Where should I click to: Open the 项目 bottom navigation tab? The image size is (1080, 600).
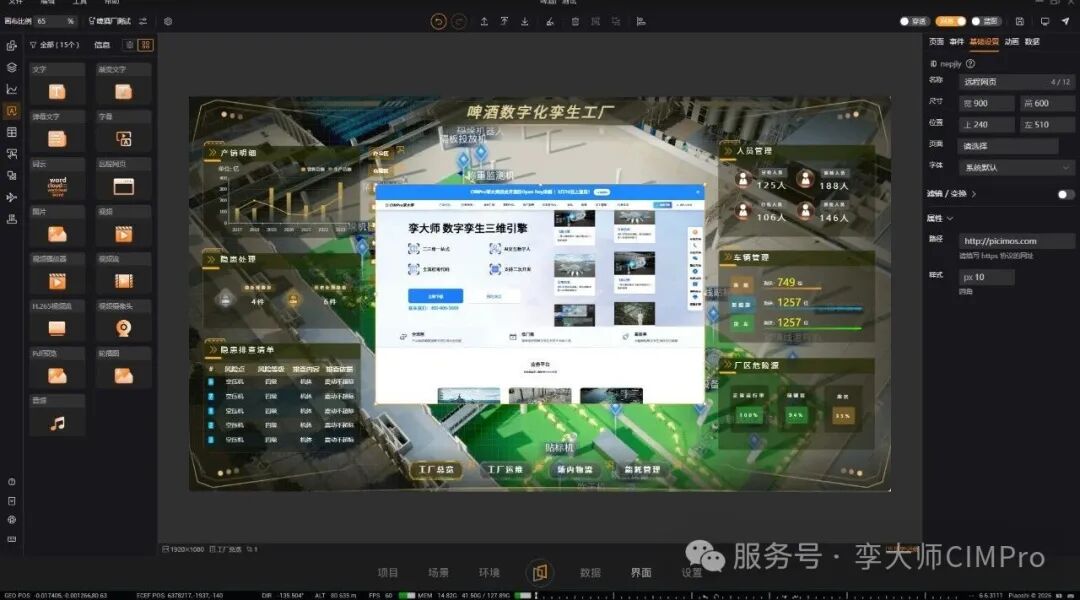(388, 572)
